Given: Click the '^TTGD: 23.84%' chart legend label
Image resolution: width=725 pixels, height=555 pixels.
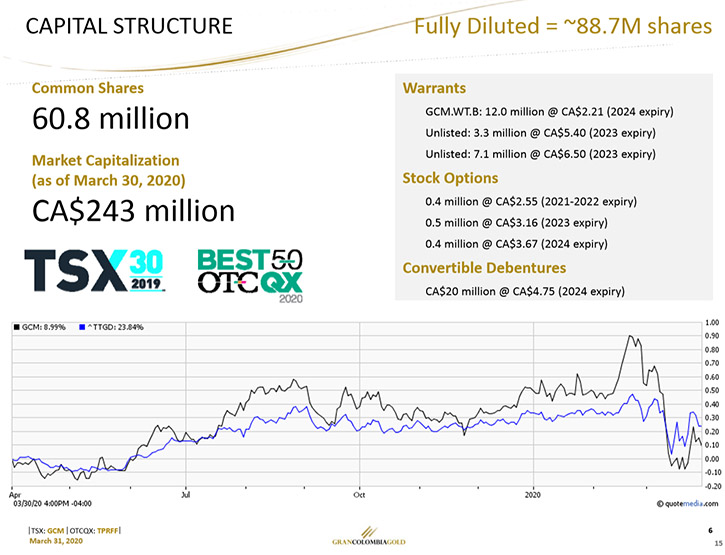Looking at the screenshot, I should (115, 327).
